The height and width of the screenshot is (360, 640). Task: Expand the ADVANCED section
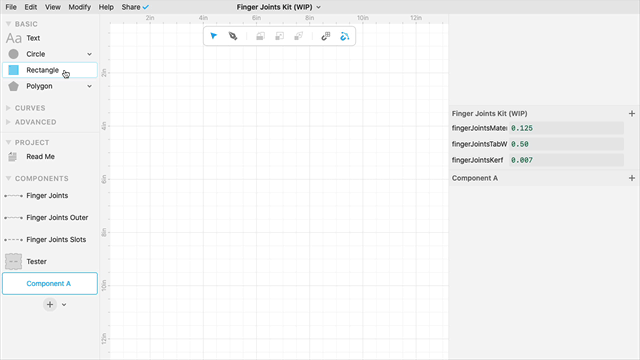point(8,122)
